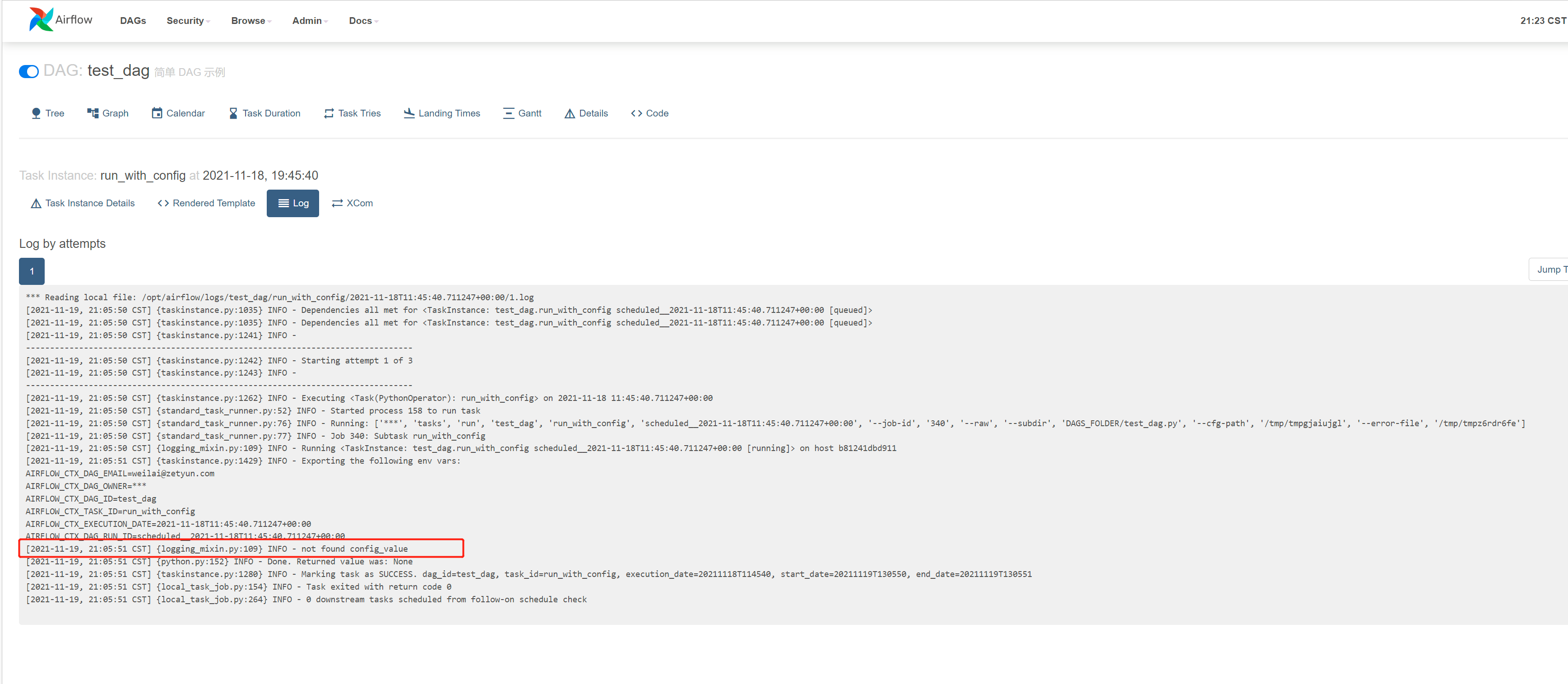Click the Task Tries retry icon
This screenshot has height=684, width=1568.
click(329, 113)
